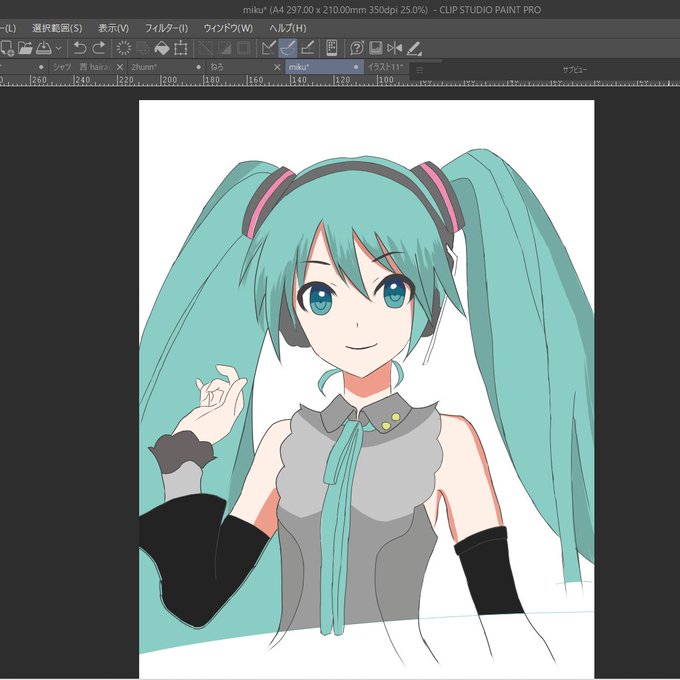Click the サブビュー panel title

pyautogui.click(x=575, y=69)
